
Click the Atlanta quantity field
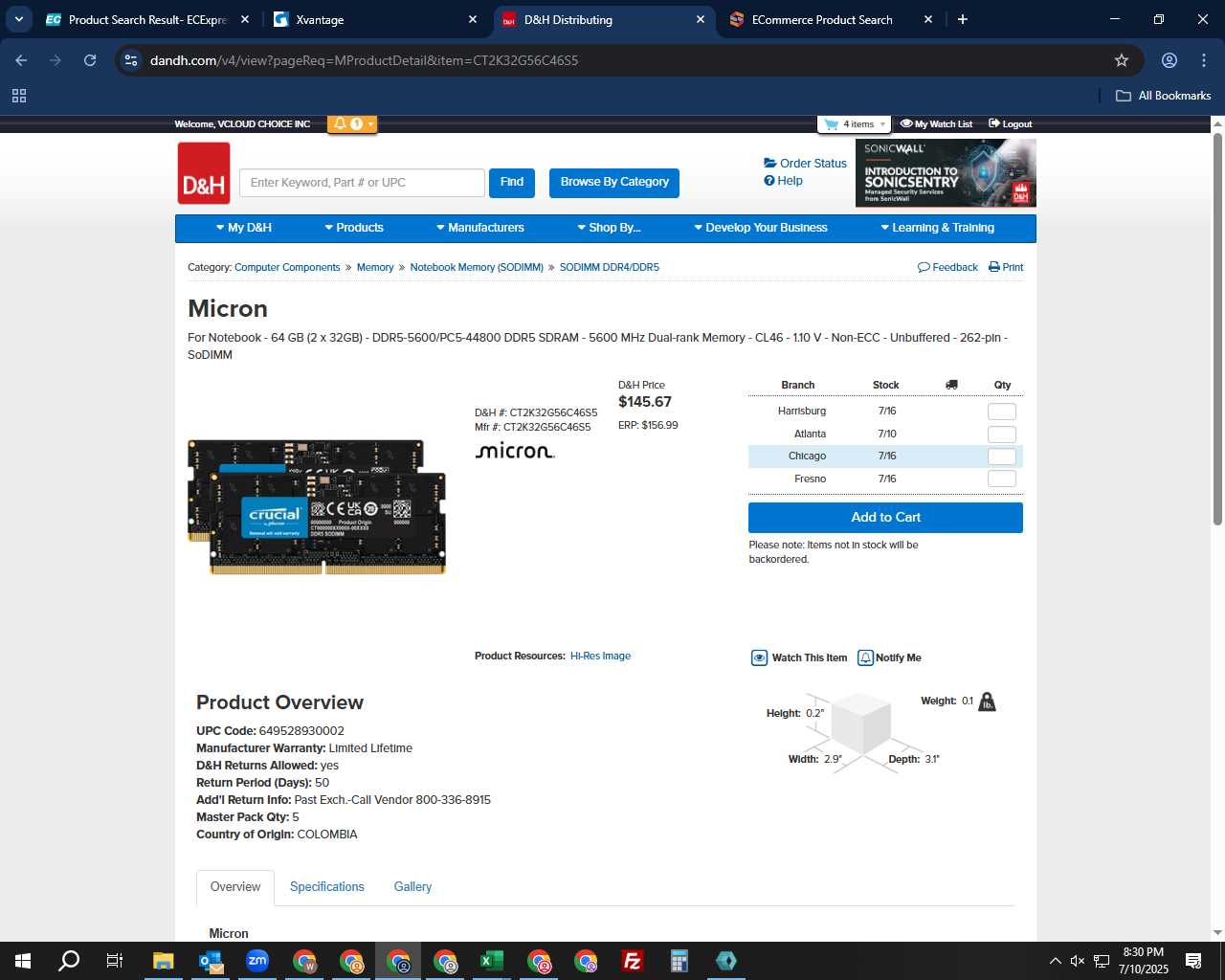pyautogui.click(x=1002, y=434)
